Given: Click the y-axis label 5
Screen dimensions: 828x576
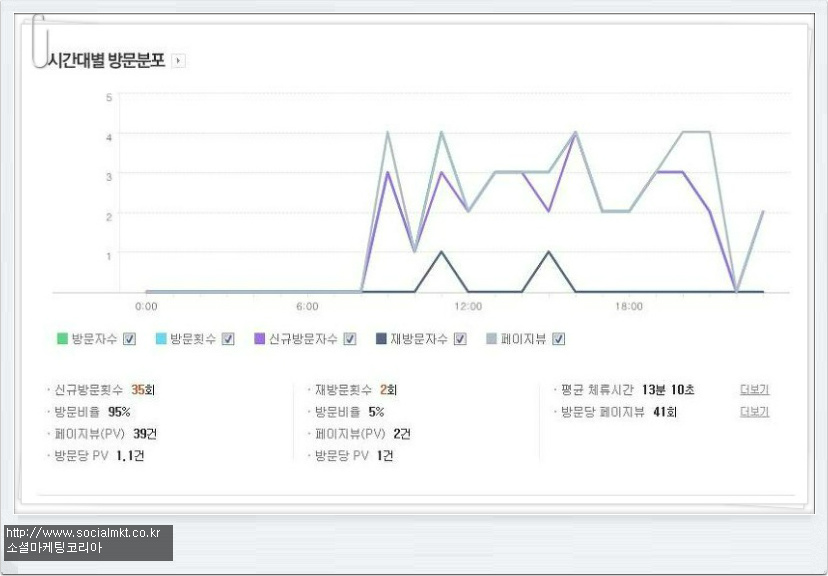Looking at the screenshot, I should [109, 98].
